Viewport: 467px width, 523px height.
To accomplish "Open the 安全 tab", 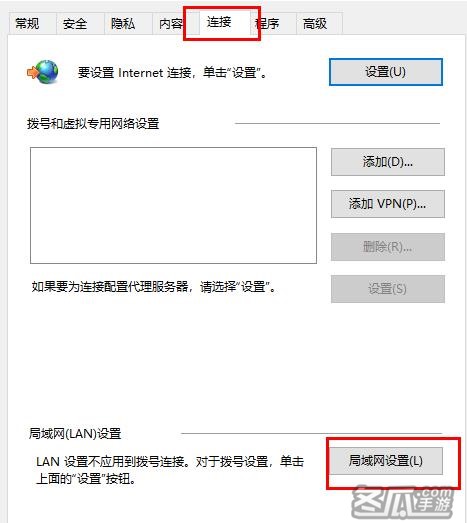I will coord(75,24).
